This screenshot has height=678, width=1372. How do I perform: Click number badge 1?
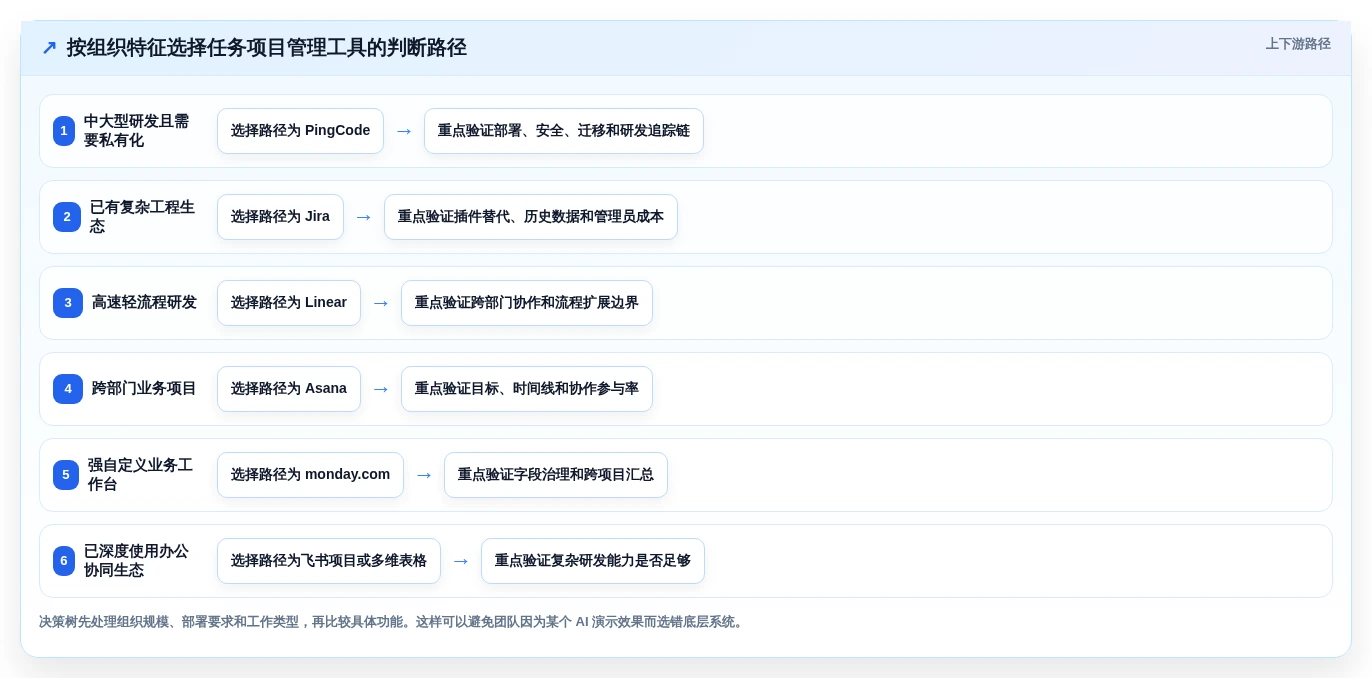pyautogui.click(x=64, y=131)
